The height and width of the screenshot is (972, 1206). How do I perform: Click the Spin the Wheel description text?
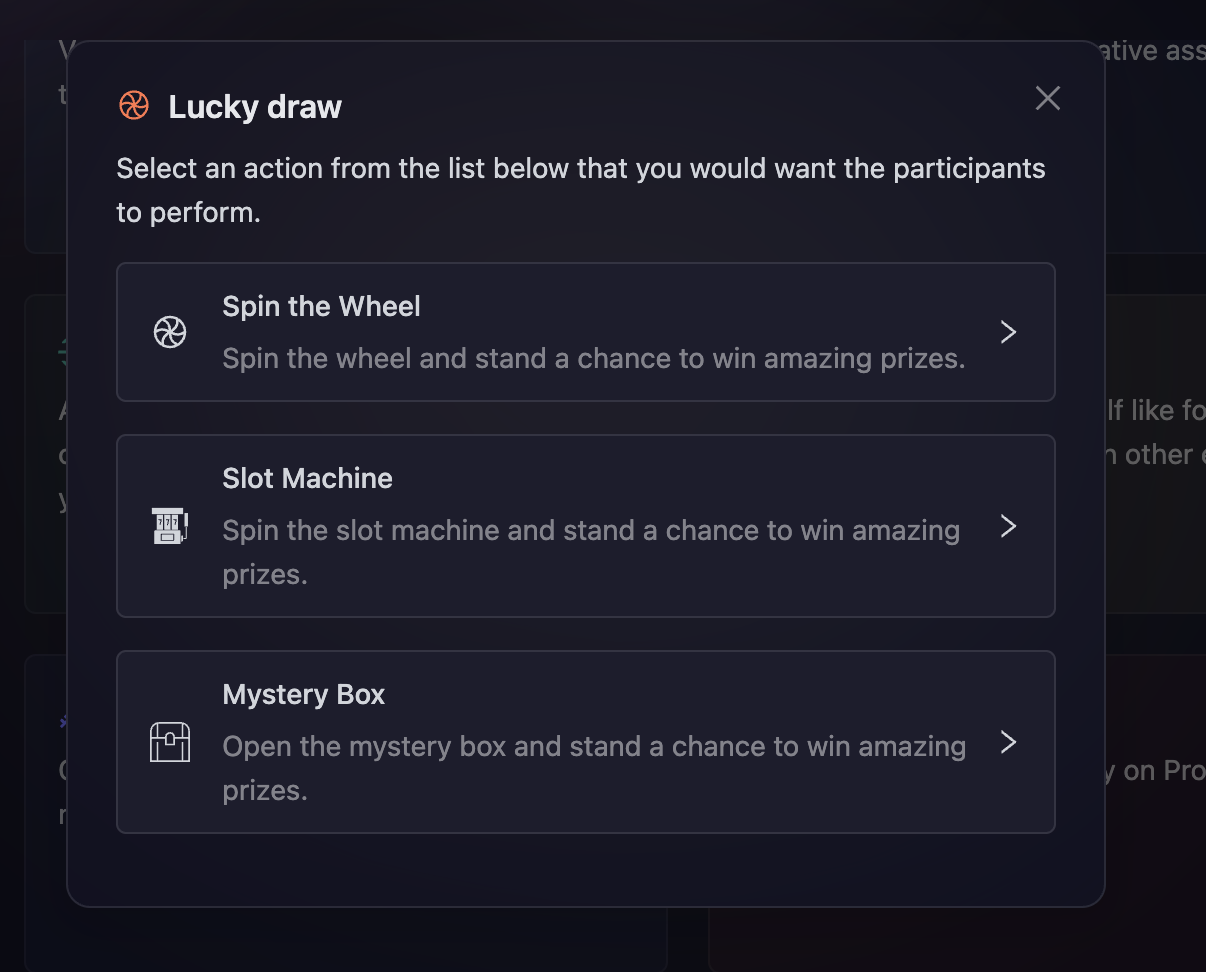[x=593, y=358]
